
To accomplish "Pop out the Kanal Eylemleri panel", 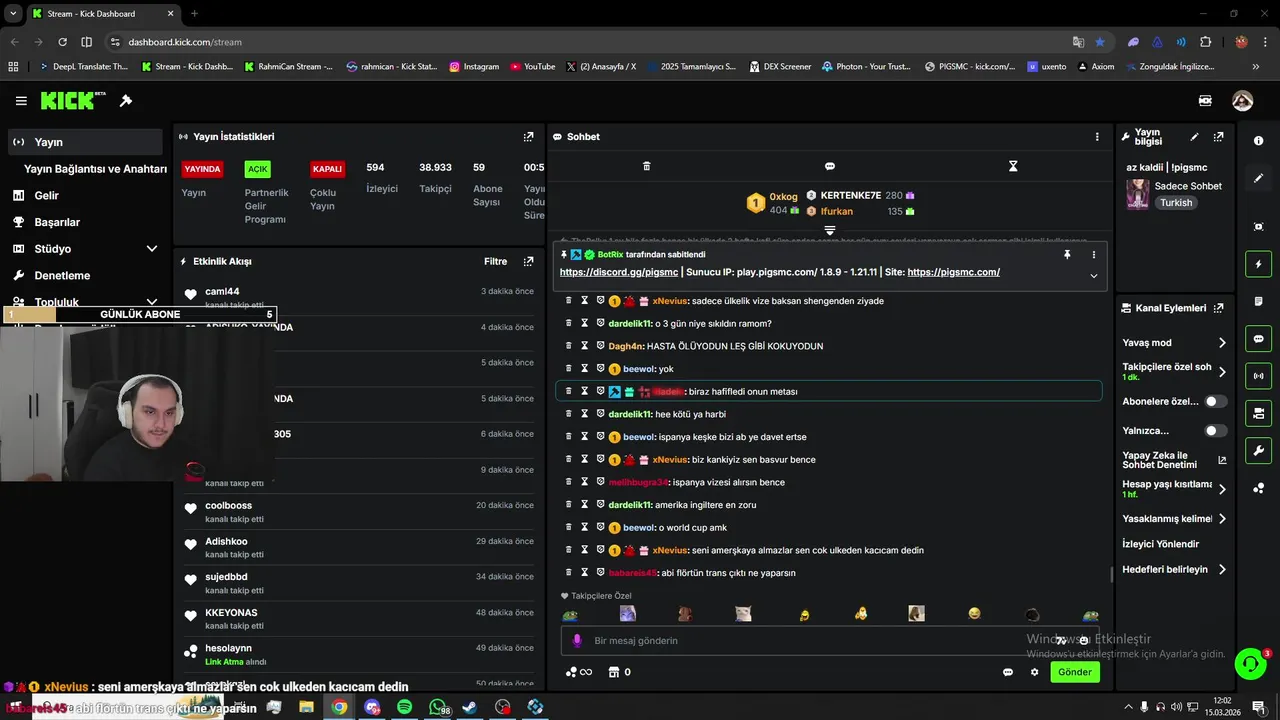I will (1218, 308).
